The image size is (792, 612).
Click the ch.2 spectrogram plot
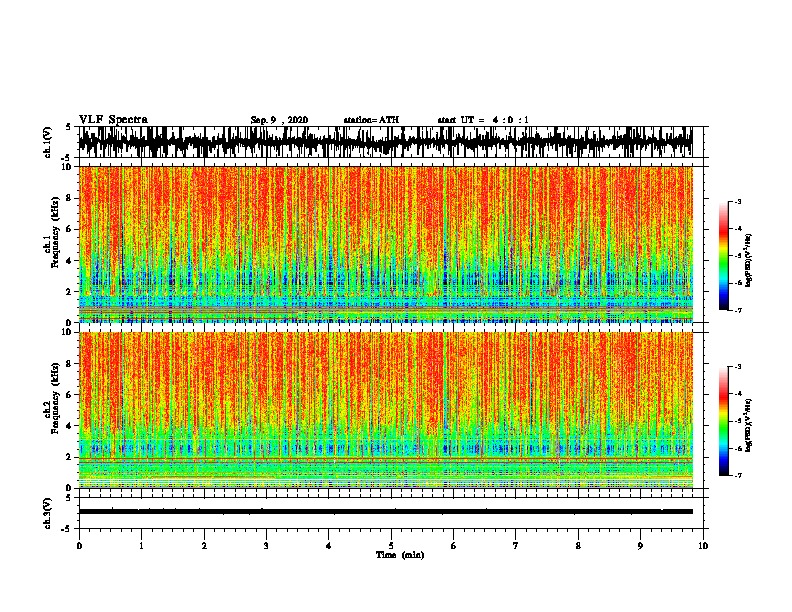[x=386, y=410]
